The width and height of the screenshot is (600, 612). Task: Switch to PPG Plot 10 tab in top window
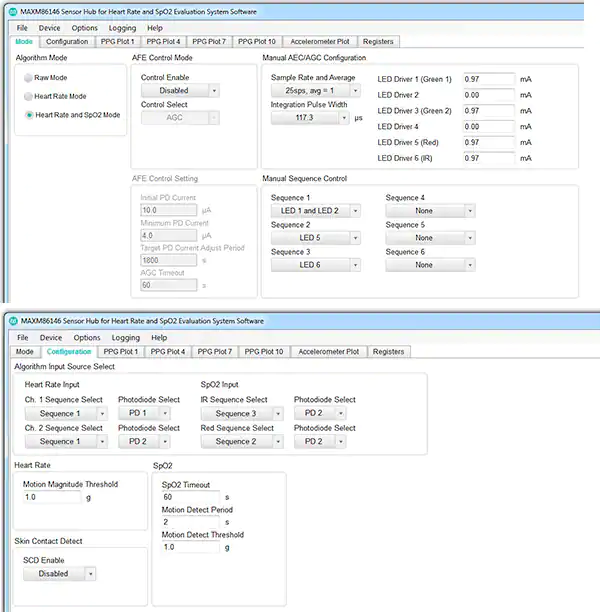[256, 41]
